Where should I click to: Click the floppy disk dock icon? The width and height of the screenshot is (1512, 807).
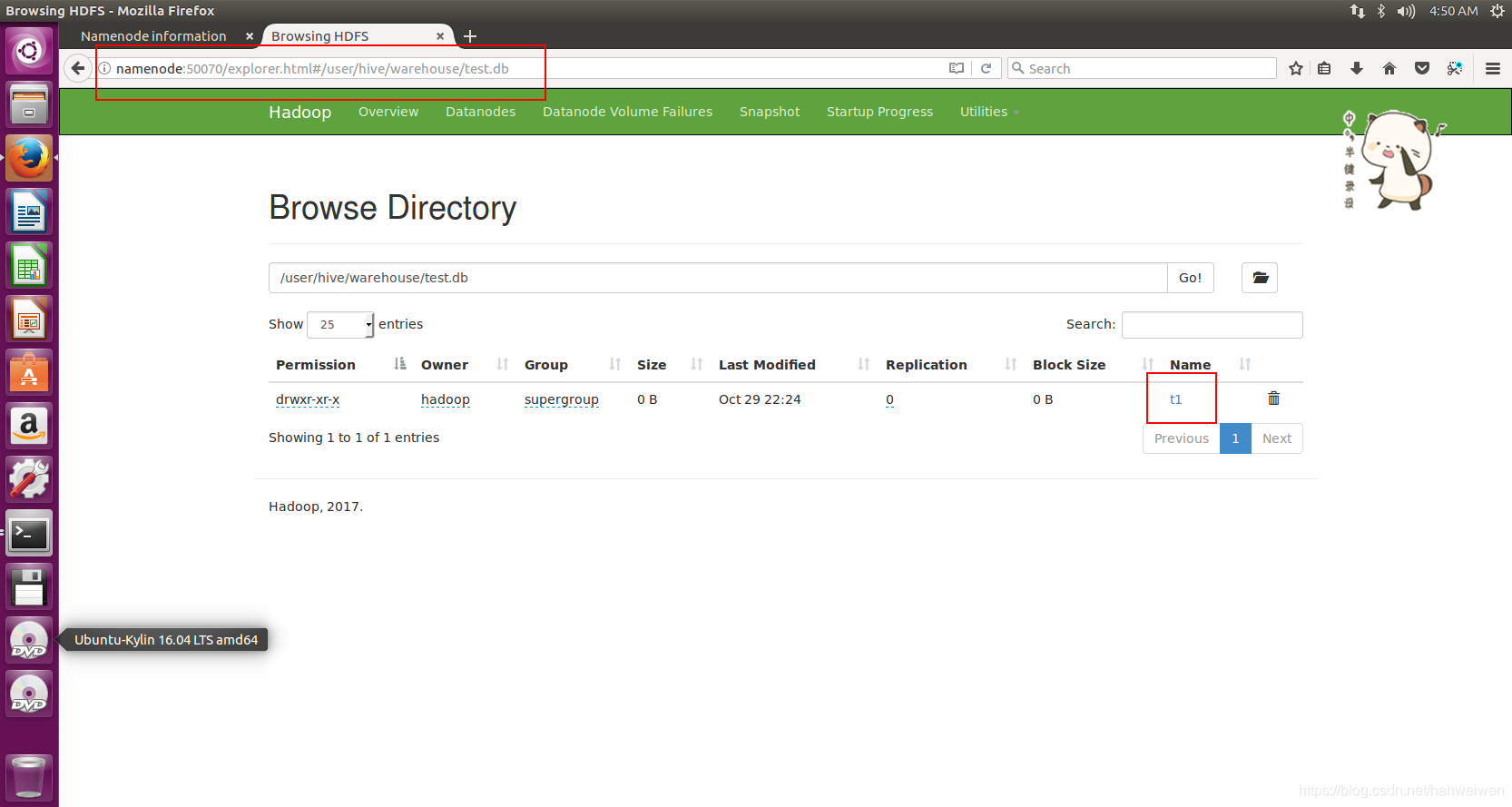click(29, 586)
